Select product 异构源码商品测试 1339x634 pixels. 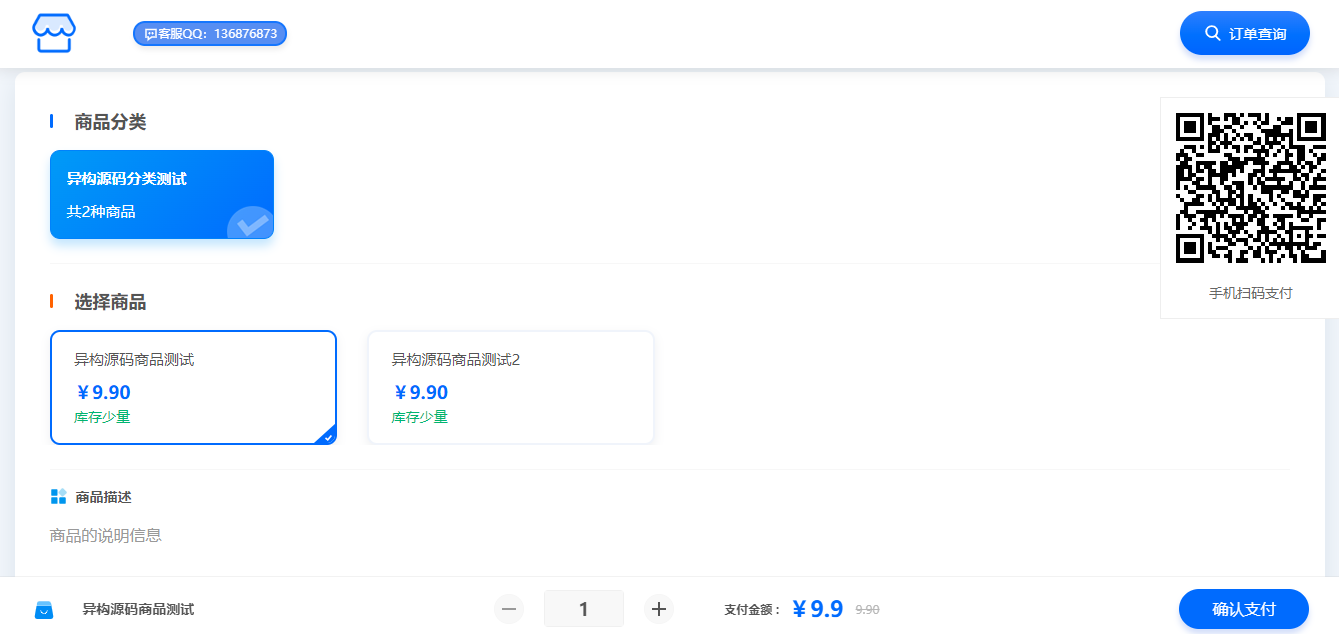click(193, 387)
